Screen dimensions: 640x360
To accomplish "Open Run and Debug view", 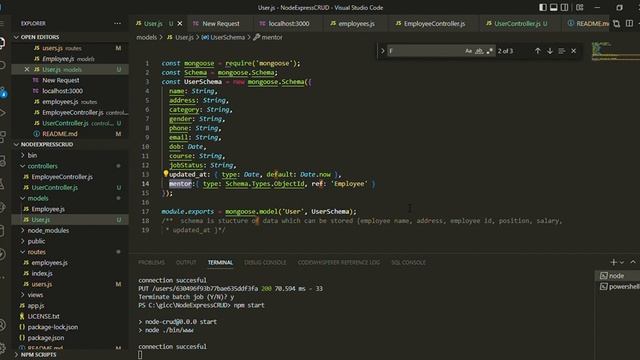I will coord(2,113).
